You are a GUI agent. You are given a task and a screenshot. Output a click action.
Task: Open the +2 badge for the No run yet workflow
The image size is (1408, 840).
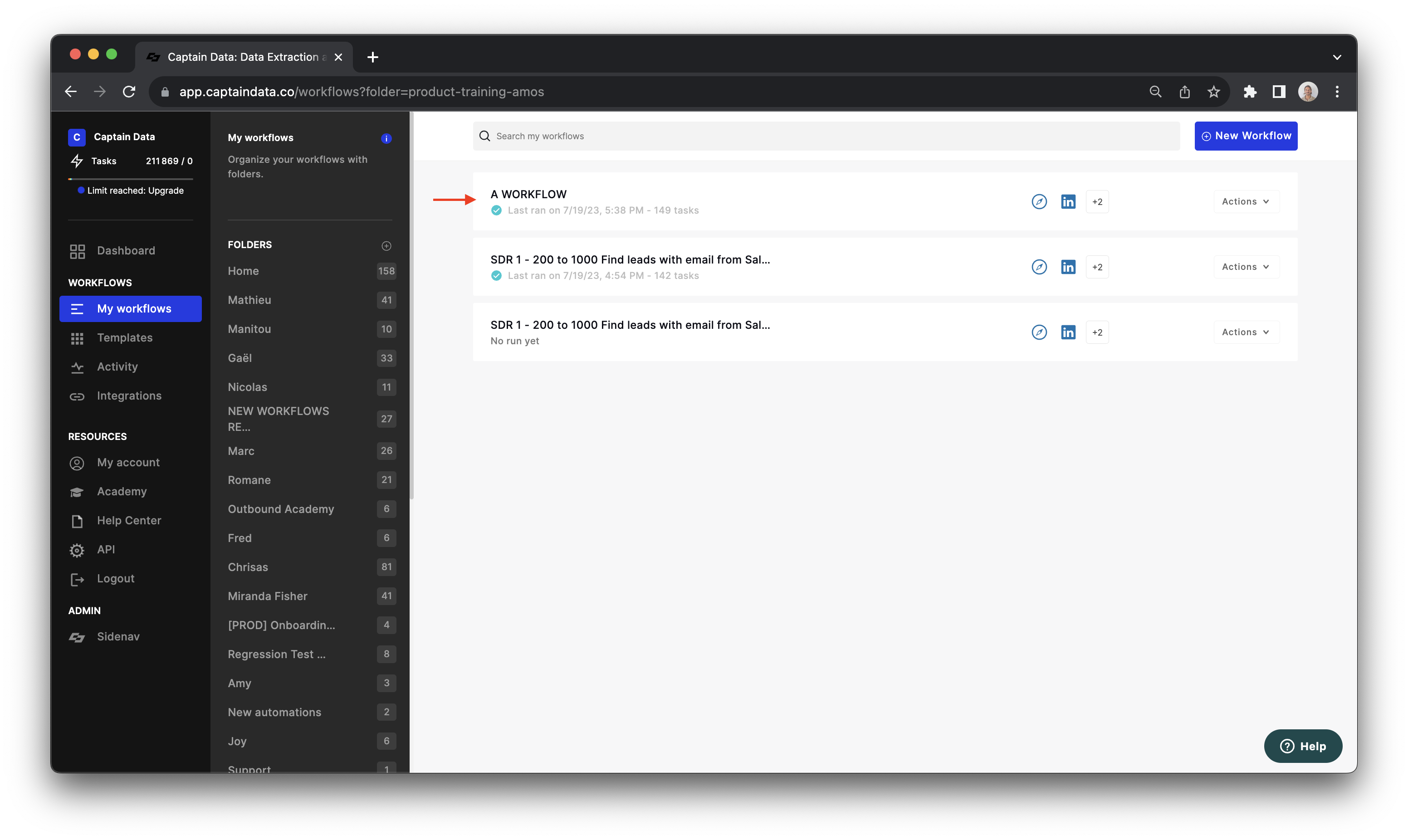[1097, 332]
